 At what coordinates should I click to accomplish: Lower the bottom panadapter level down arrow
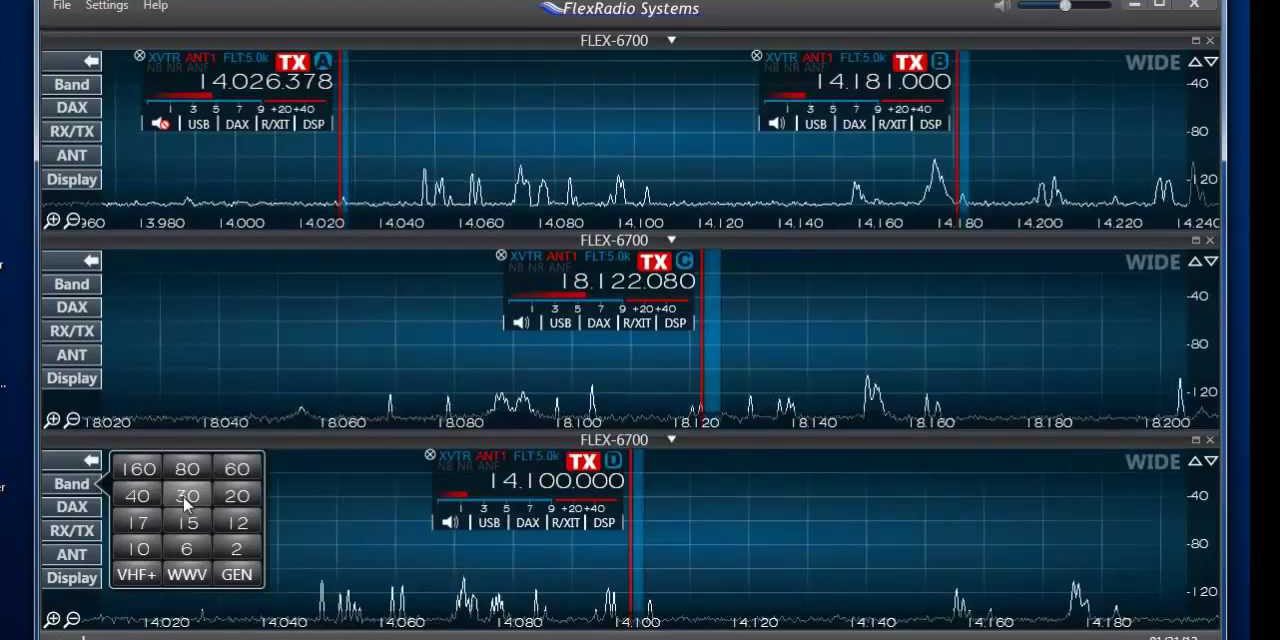tap(1211, 461)
